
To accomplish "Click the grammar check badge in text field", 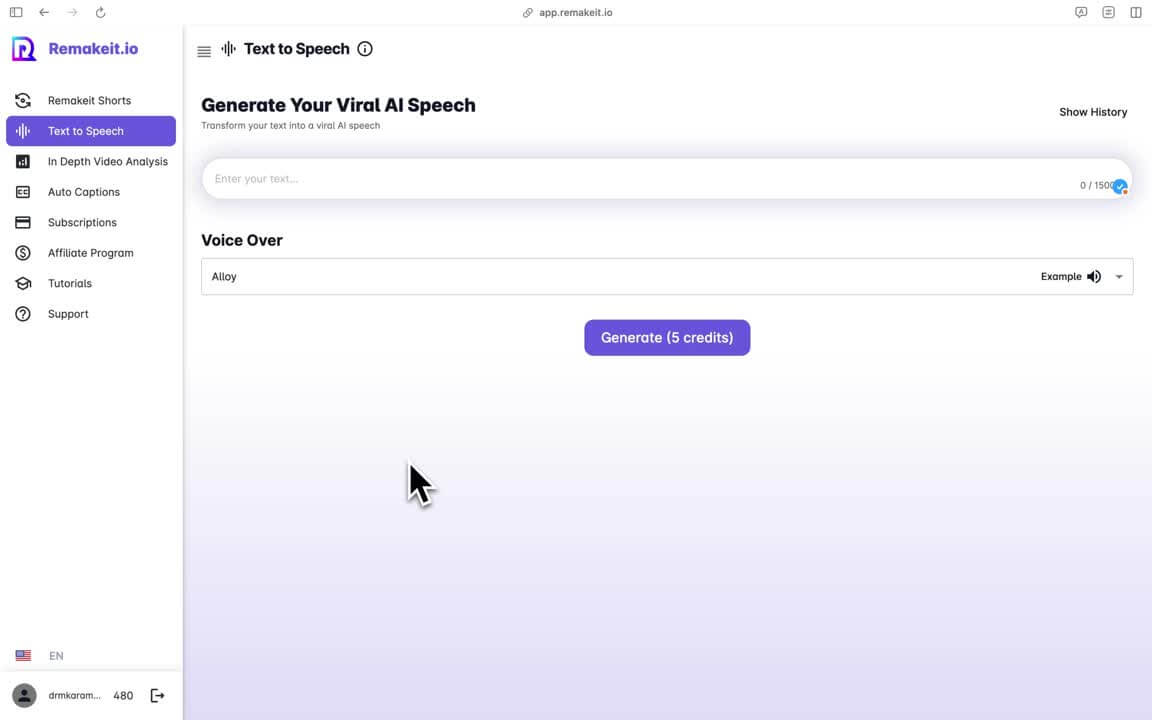I will 1120,187.
